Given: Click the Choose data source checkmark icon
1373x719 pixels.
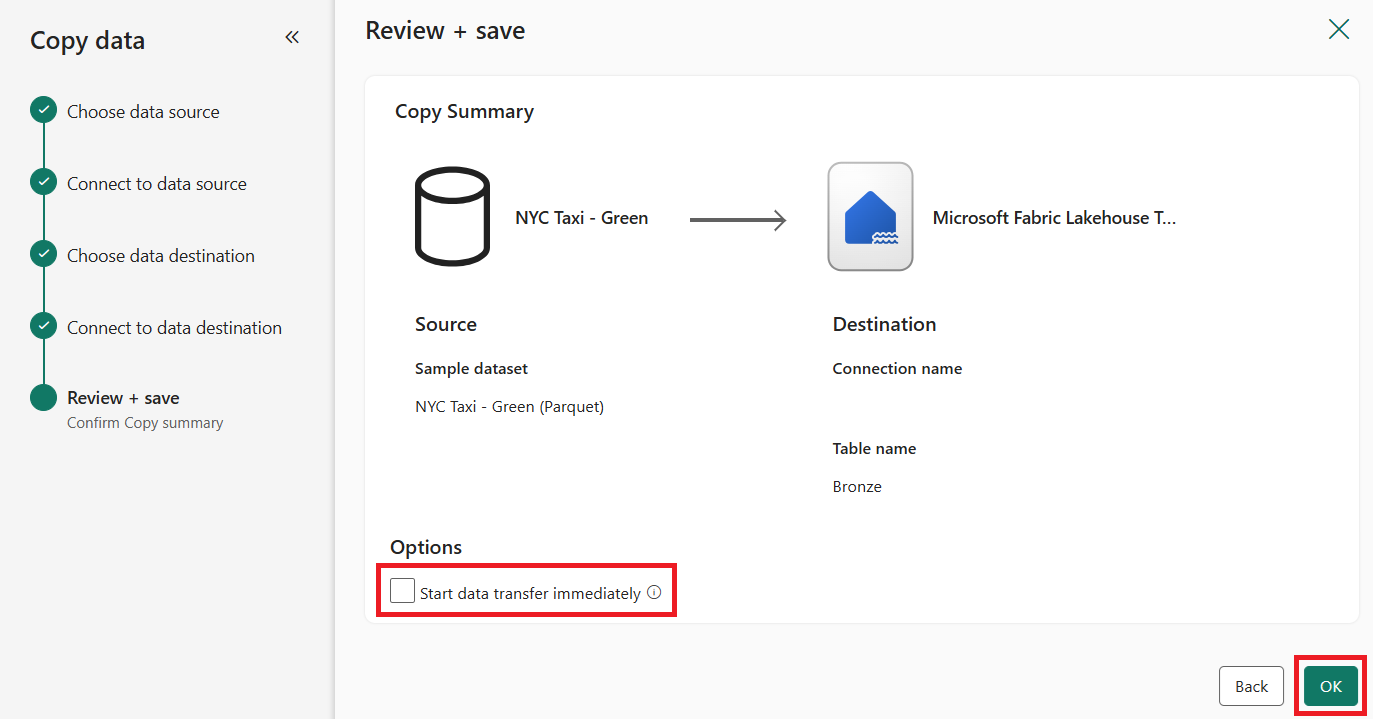Looking at the screenshot, I should click(43, 110).
